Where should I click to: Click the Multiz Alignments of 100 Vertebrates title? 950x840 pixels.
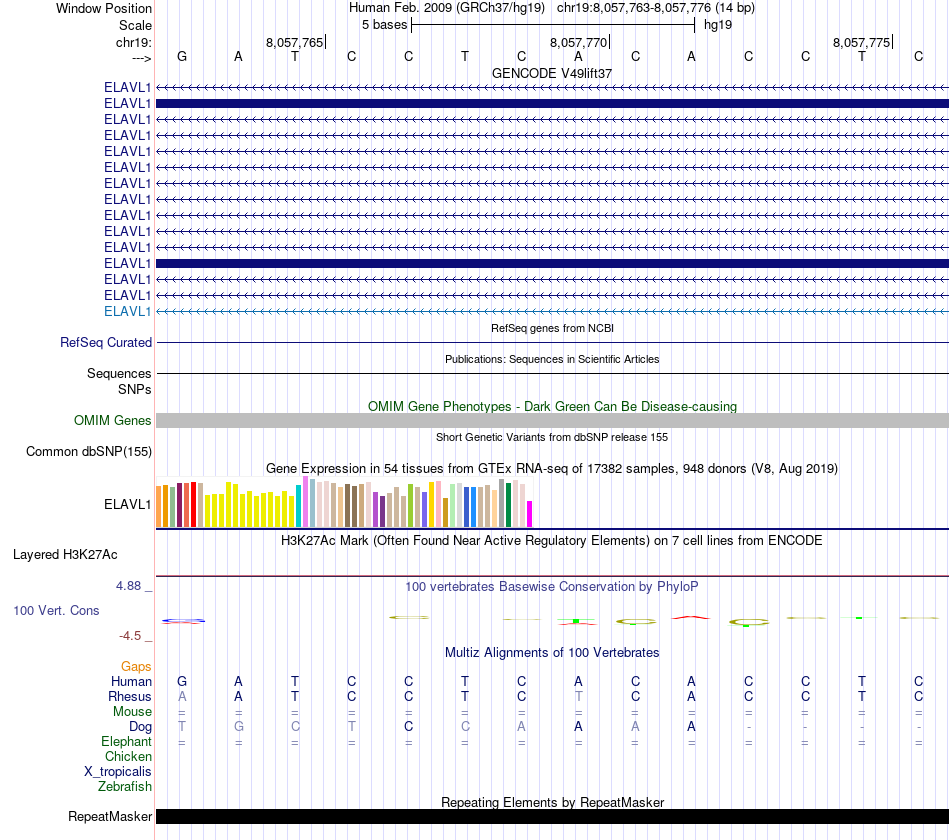pos(552,653)
